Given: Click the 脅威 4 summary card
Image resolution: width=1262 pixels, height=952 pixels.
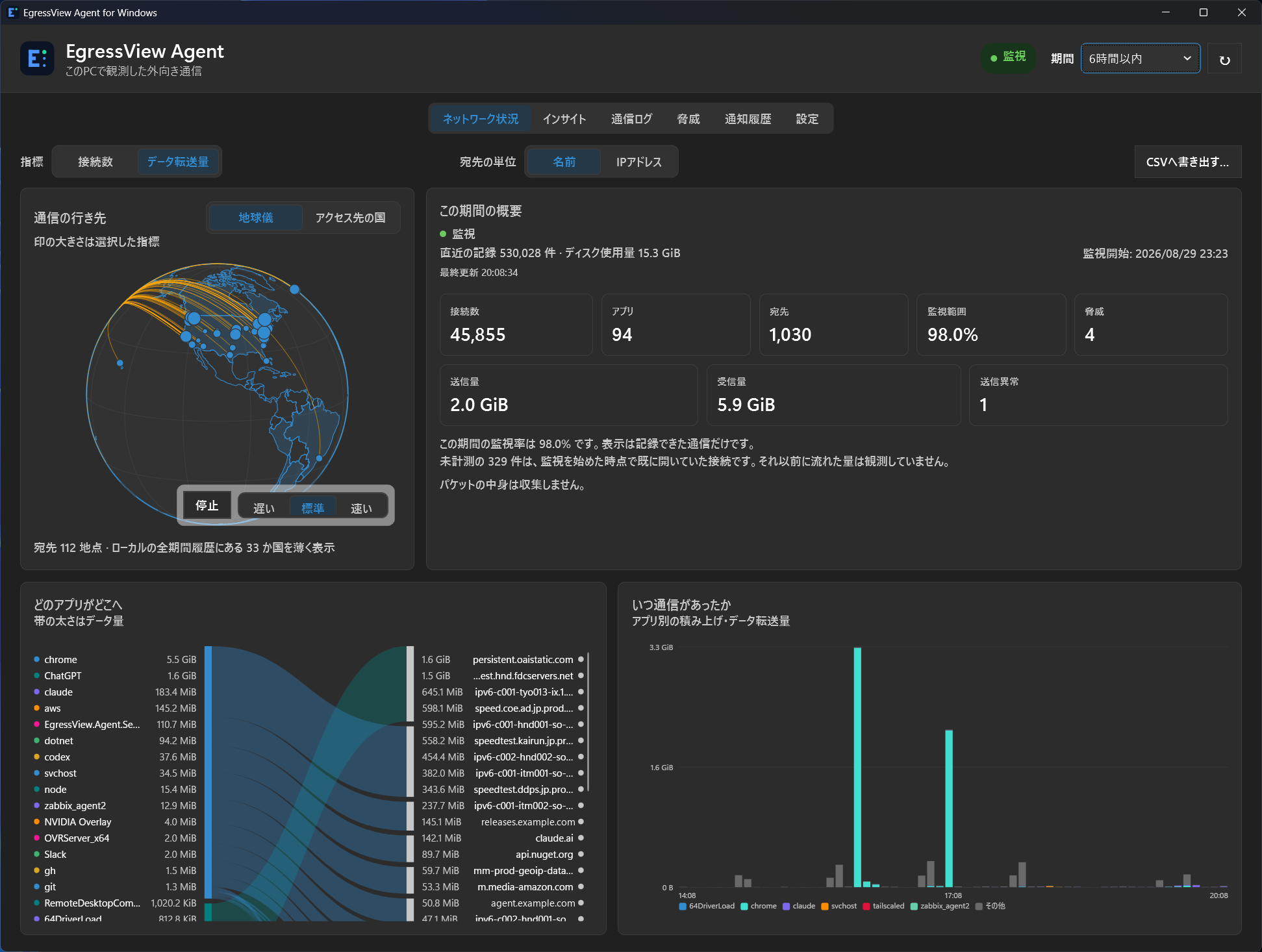Looking at the screenshot, I should click(1151, 325).
